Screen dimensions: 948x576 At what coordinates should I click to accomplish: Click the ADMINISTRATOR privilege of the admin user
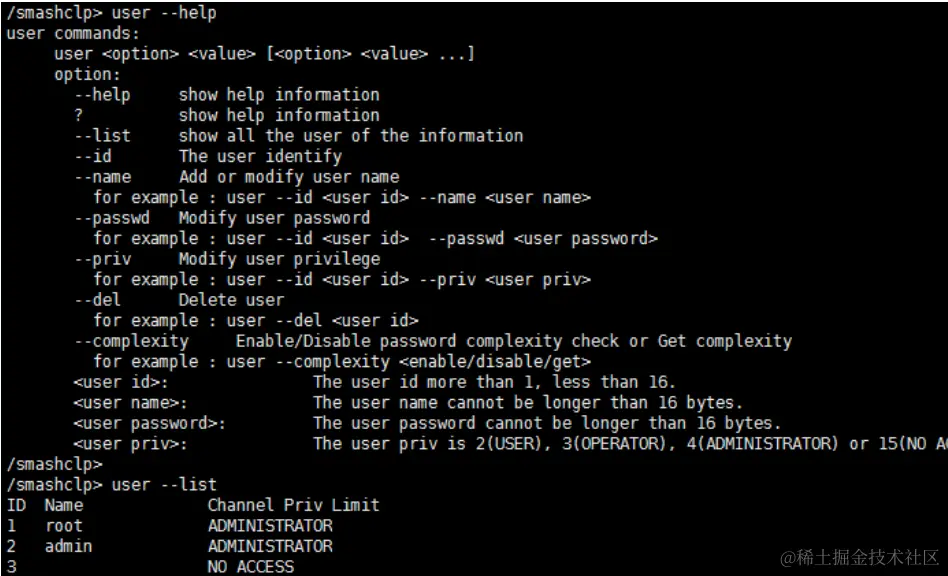tap(270, 546)
